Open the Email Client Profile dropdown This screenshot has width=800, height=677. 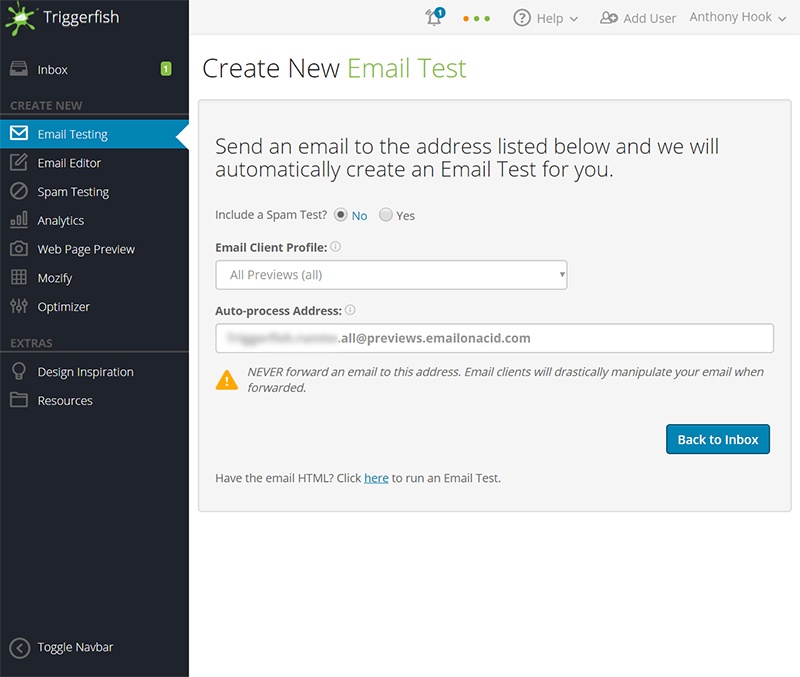[391, 273]
